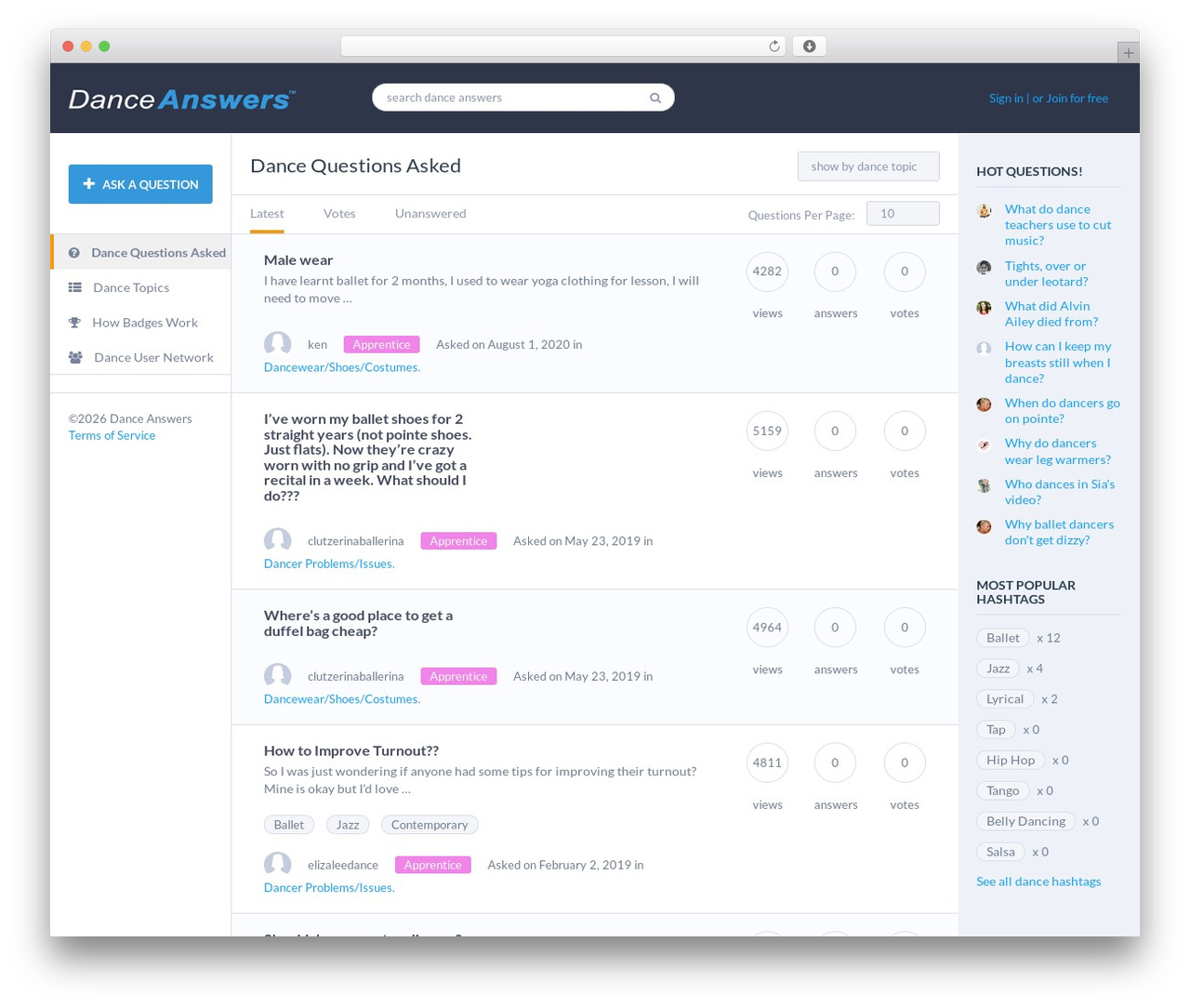Select the Ballet hashtag in popular hashtags

click(1003, 638)
